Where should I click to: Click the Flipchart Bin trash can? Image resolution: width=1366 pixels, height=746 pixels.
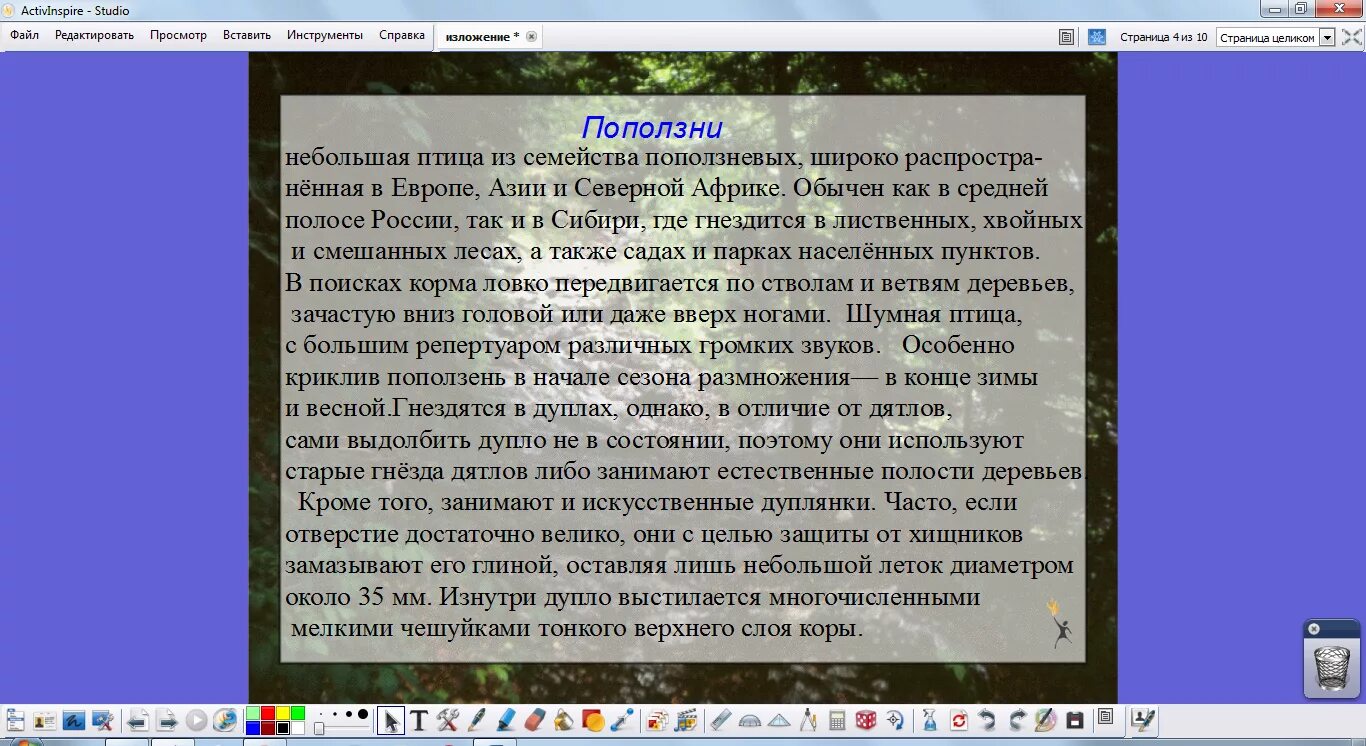tap(1332, 667)
